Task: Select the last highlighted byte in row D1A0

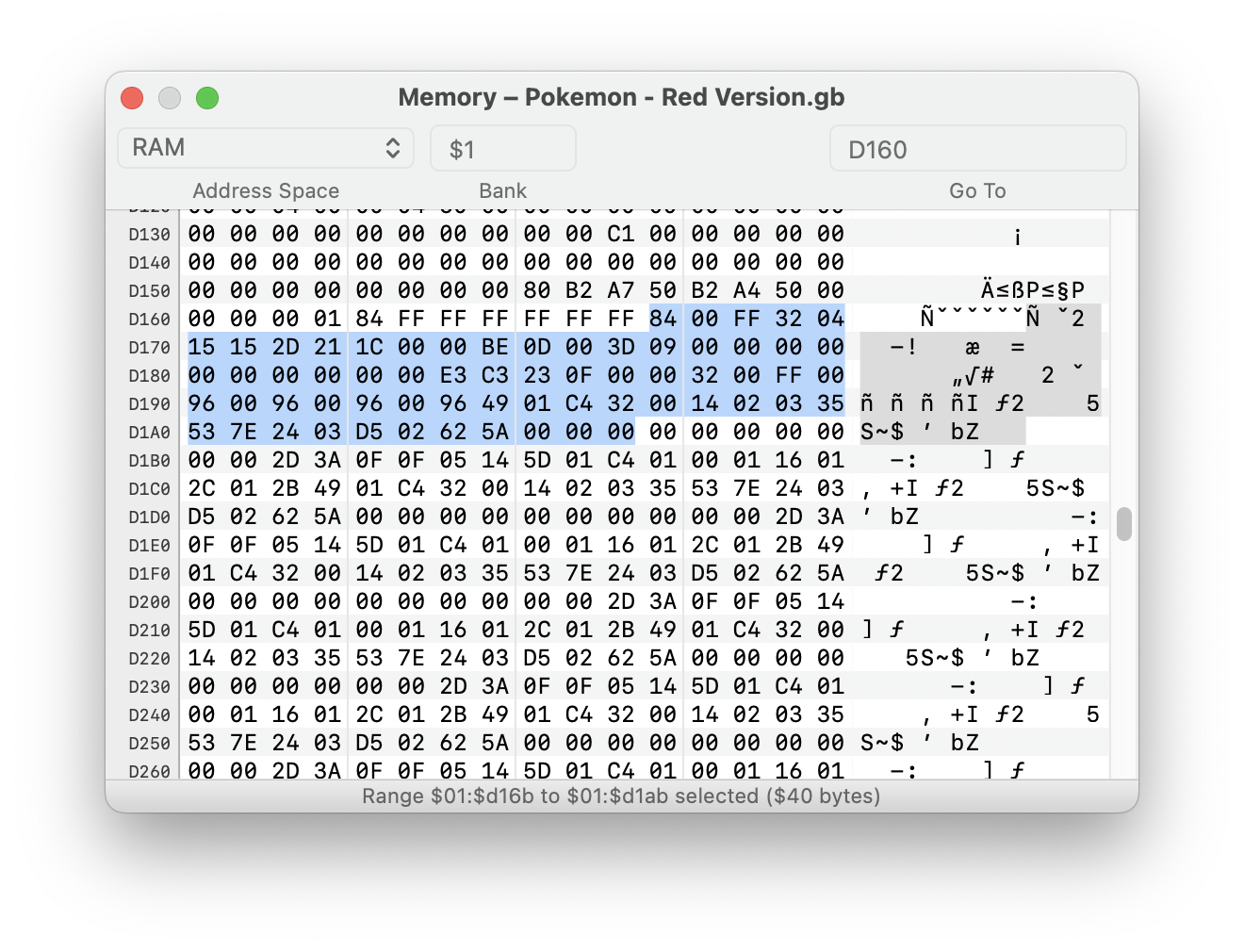Action: coord(622,432)
